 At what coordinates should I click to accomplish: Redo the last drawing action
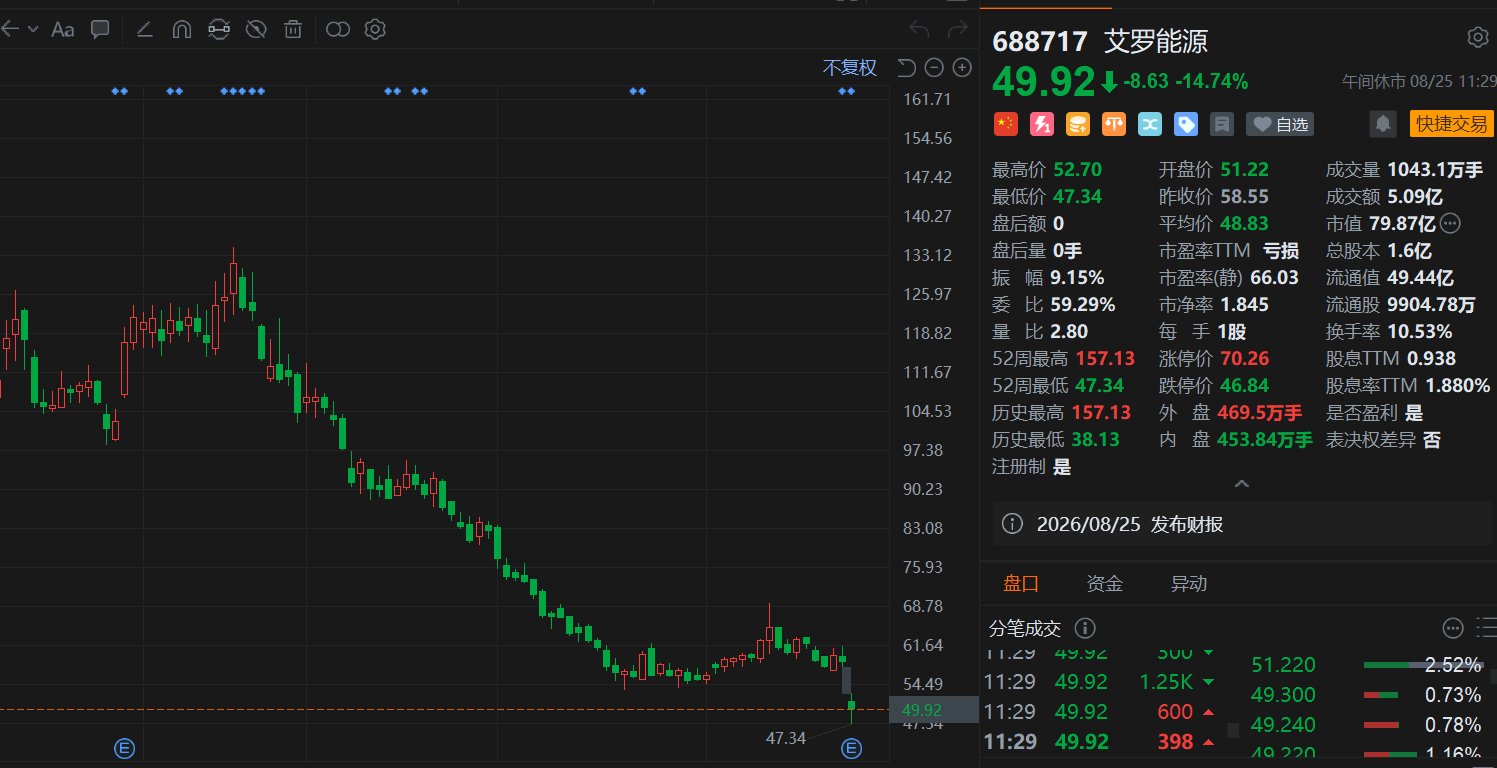[x=957, y=29]
